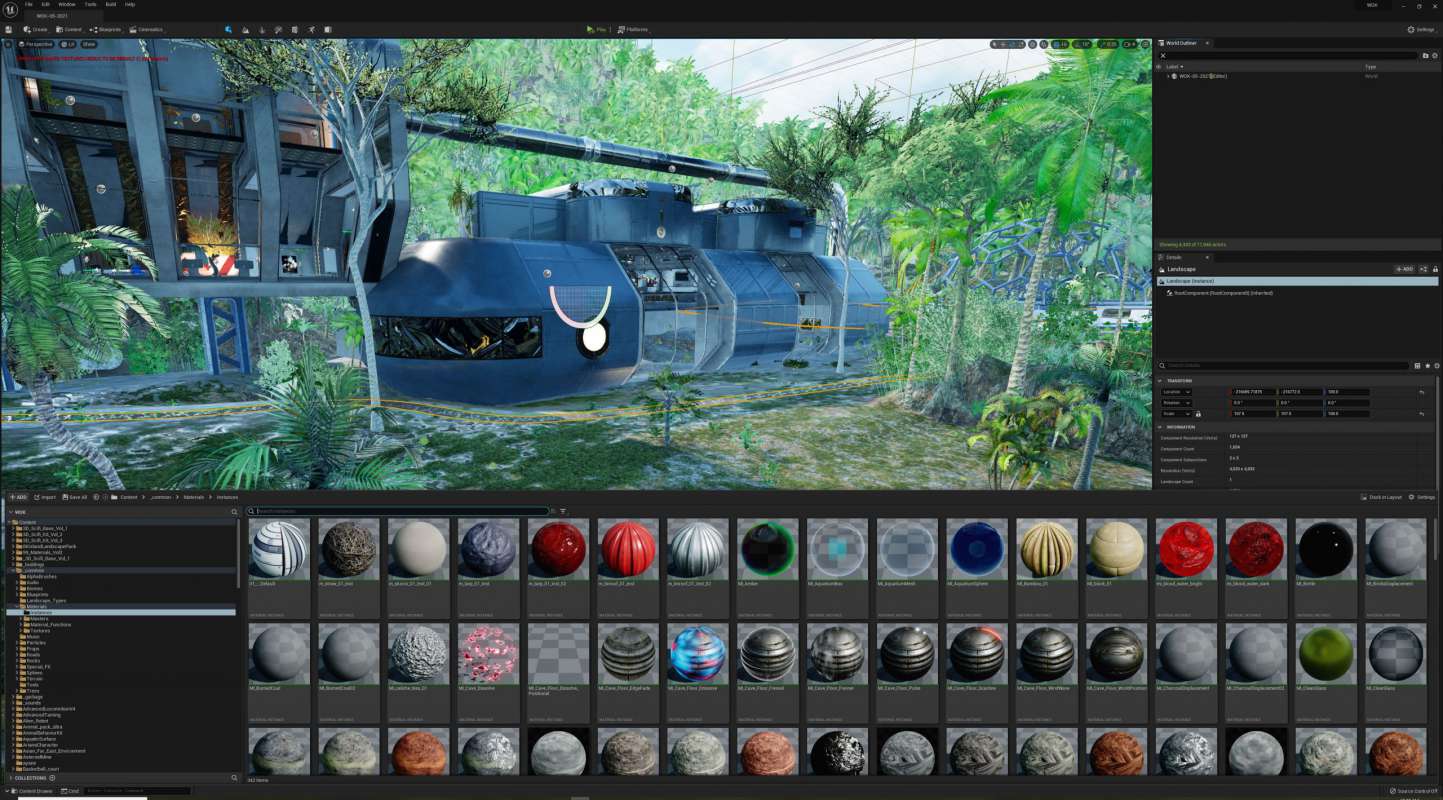Select the M_CleanGlass green material thumbnail
This screenshot has width=1443, height=800.
[1326, 654]
